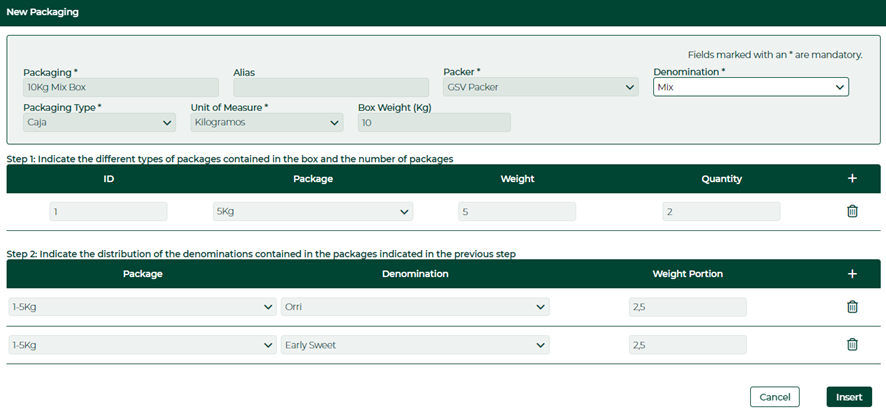Click the Weight Portion field in the Early Sweet row
This screenshot has width=886, height=411.
pyautogui.click(x=688, y=344)
